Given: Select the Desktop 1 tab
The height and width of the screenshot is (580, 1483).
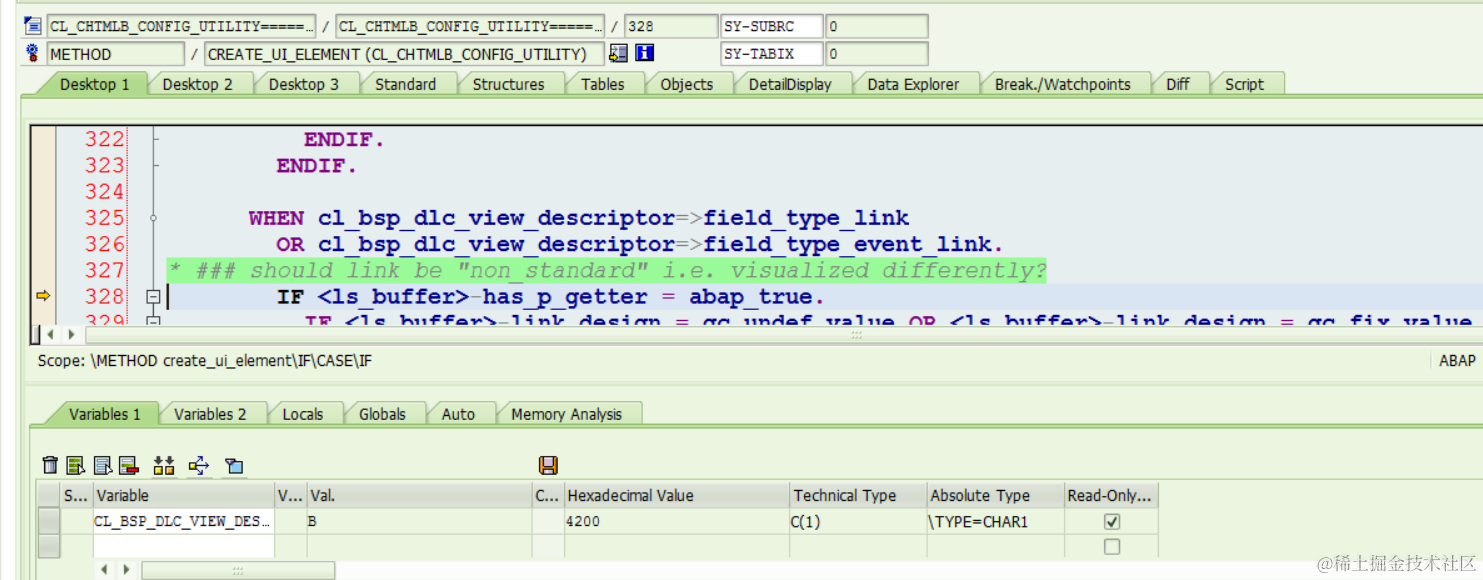Looking at the screenshot, I should point(94,84).
